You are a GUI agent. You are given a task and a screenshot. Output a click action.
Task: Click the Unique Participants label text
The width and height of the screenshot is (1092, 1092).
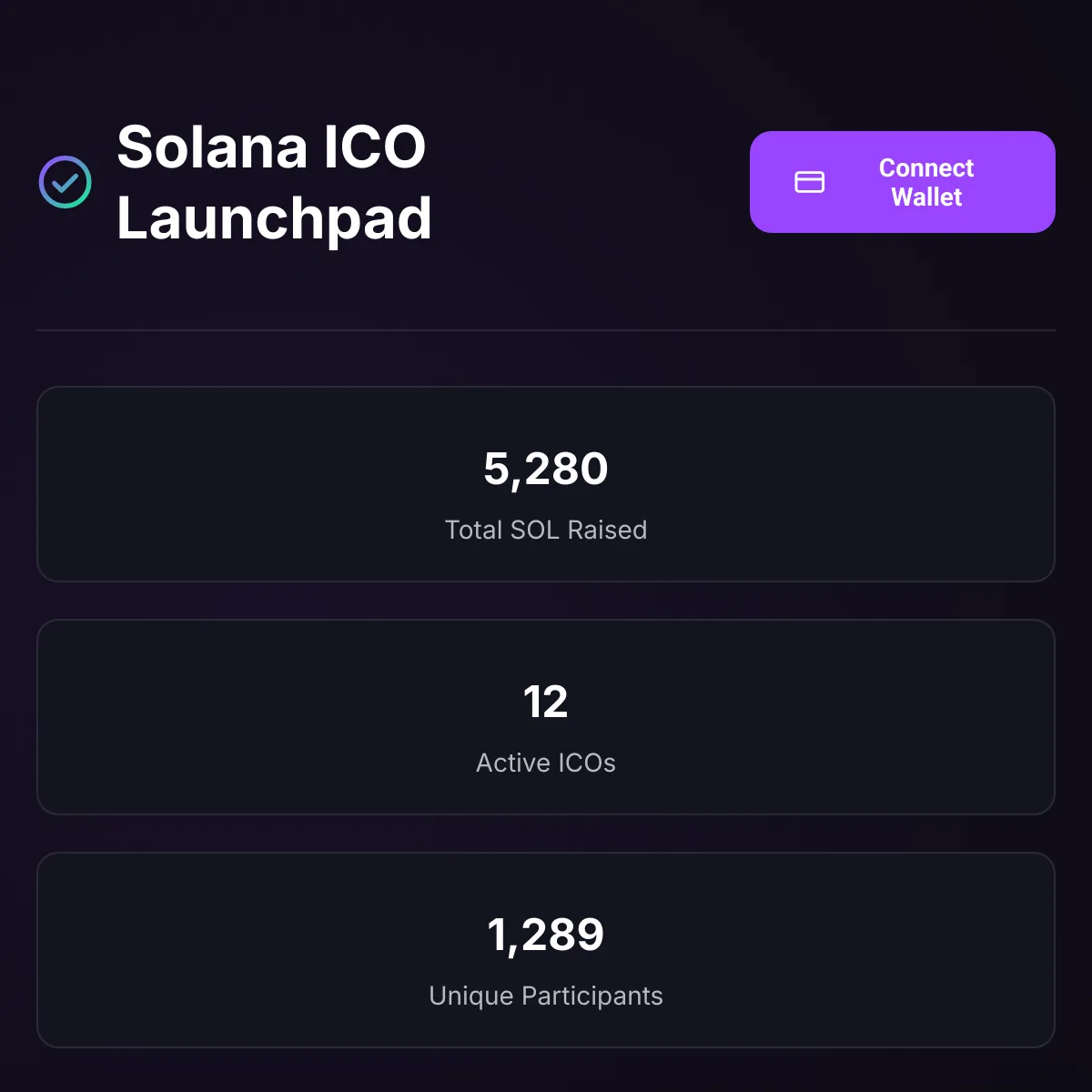pos(546,996)
